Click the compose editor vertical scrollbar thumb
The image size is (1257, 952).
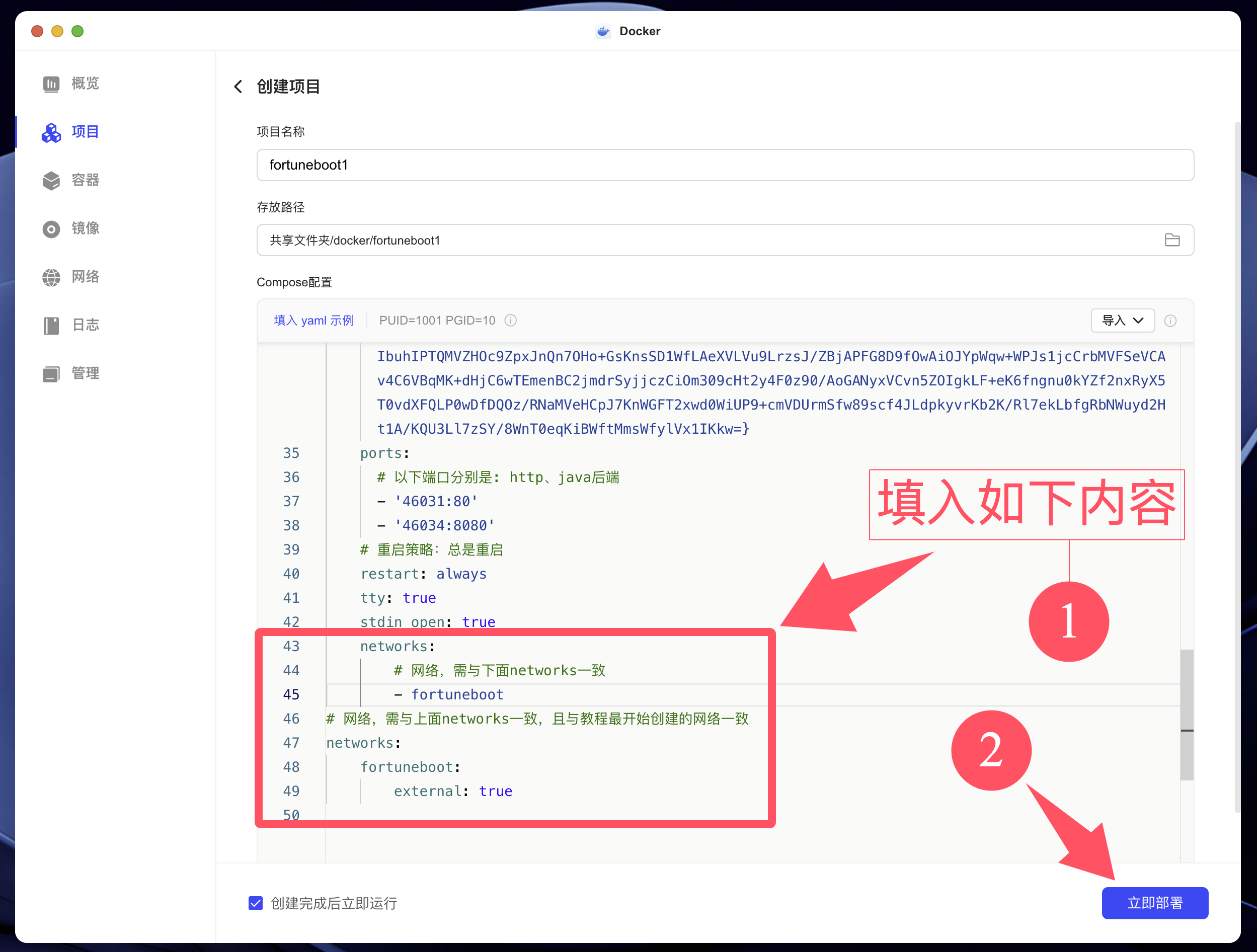pyautogui.click(x=1187, y=715)
